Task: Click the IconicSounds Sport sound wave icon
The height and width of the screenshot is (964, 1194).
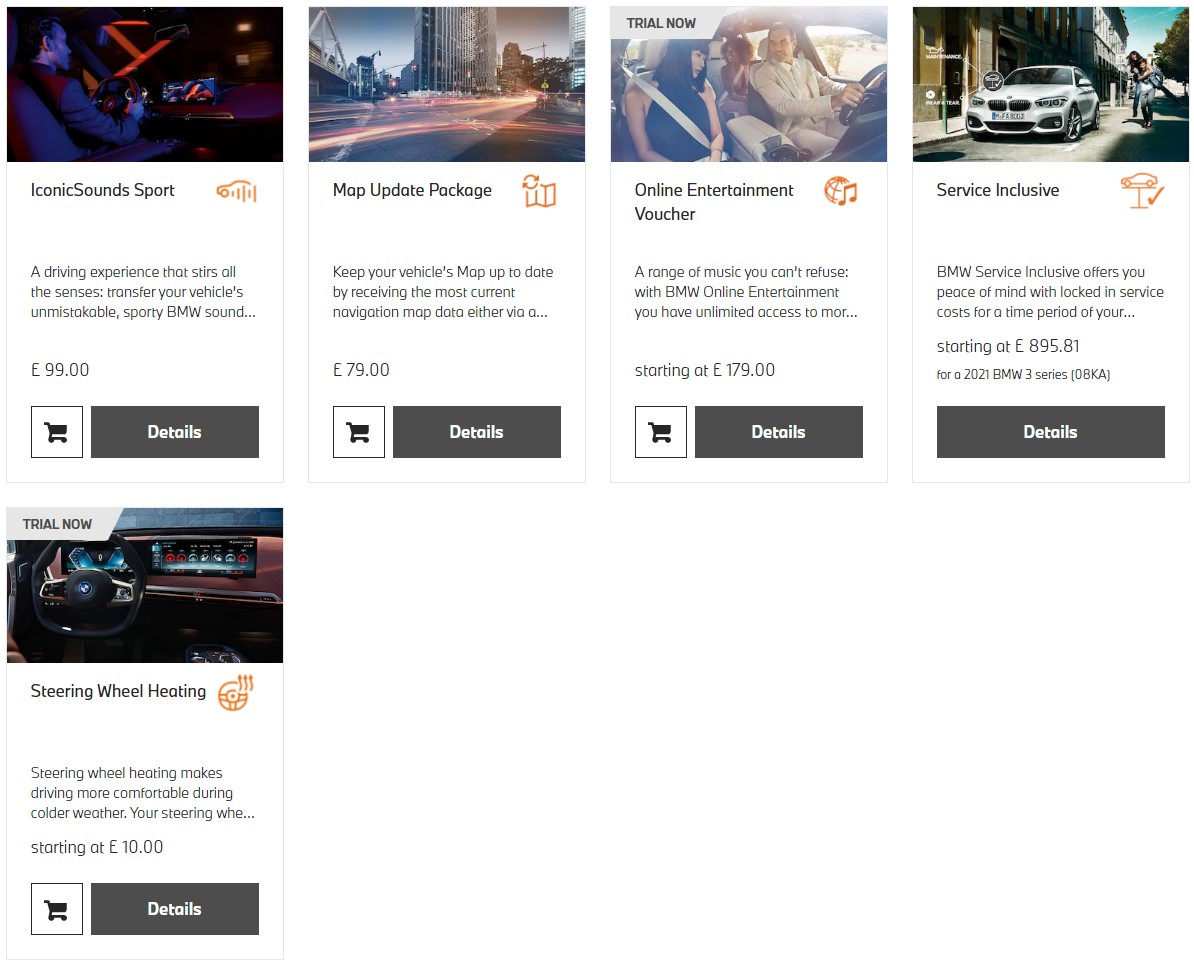Action: coord(237,191)
